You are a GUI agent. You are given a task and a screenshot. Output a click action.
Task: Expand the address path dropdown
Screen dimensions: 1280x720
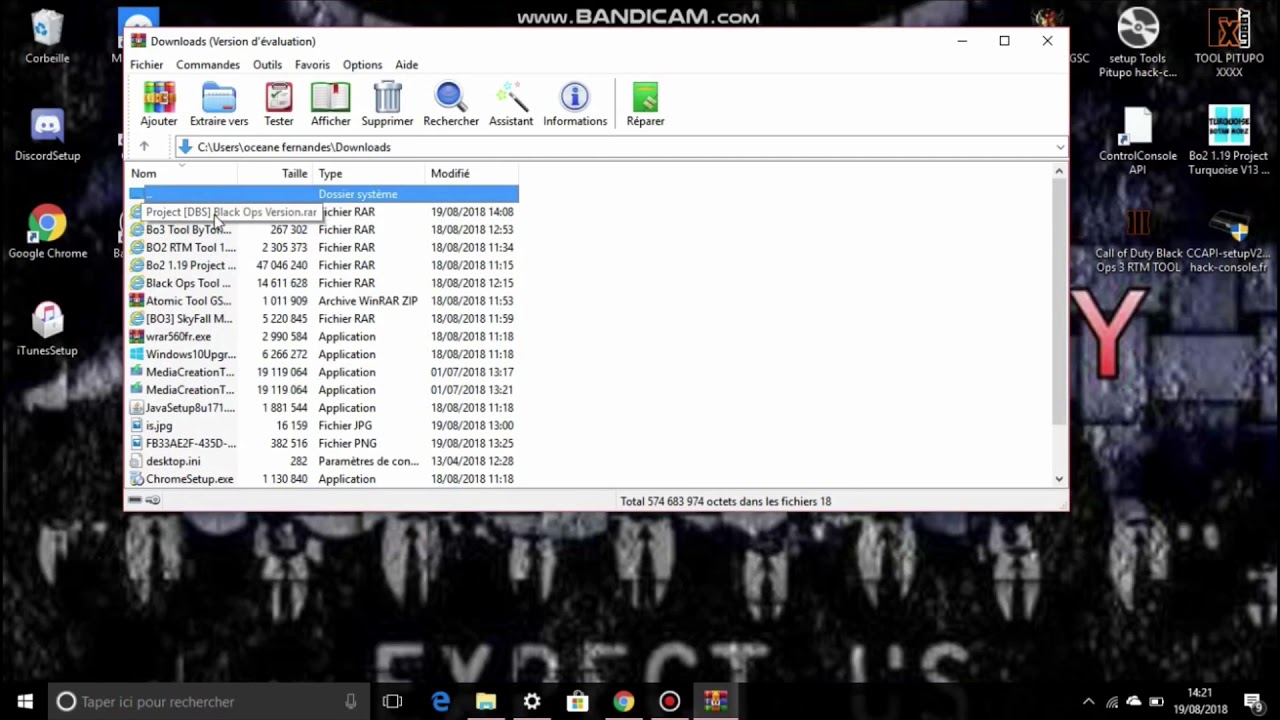pos(1060,147)
